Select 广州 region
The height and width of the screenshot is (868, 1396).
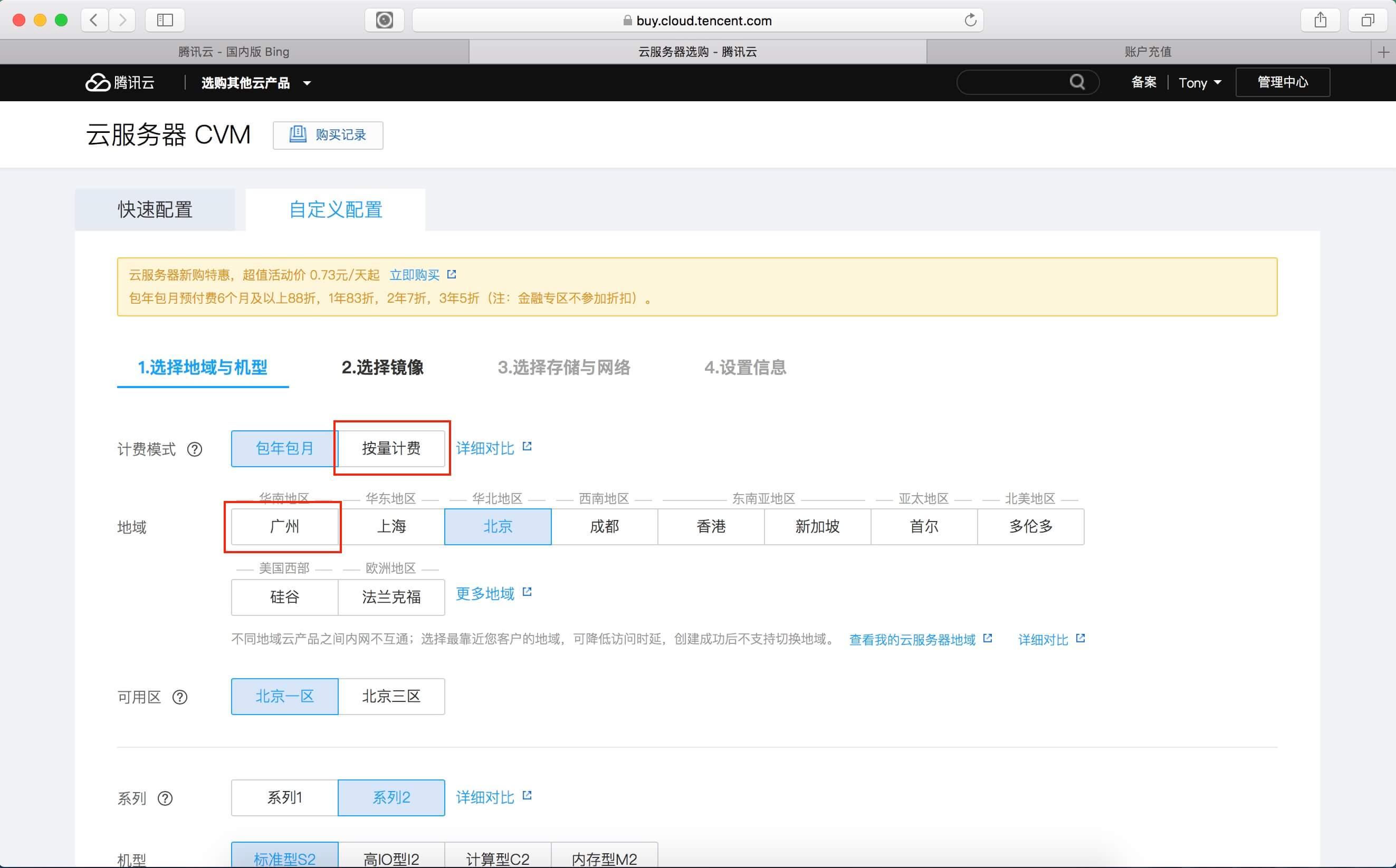284,526
